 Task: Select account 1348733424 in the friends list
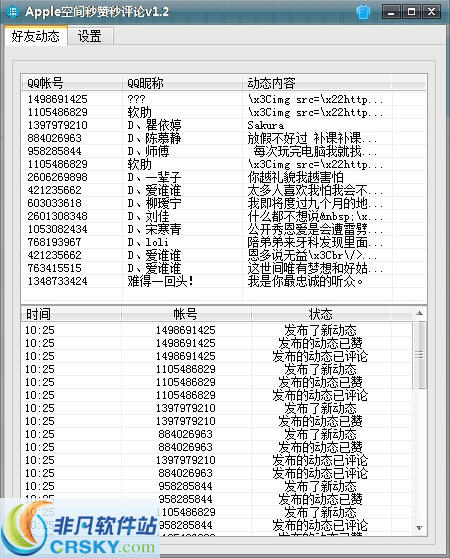57,281
